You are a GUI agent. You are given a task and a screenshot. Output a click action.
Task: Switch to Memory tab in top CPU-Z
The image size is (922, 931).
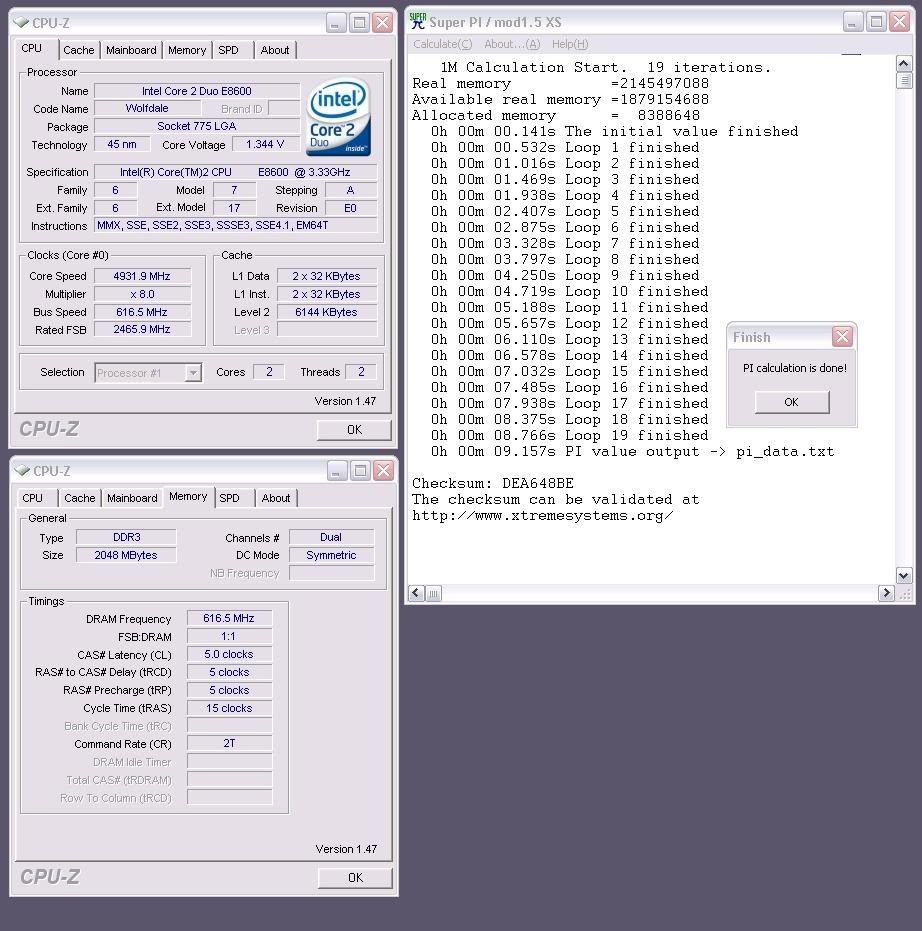tap(187, 50)
